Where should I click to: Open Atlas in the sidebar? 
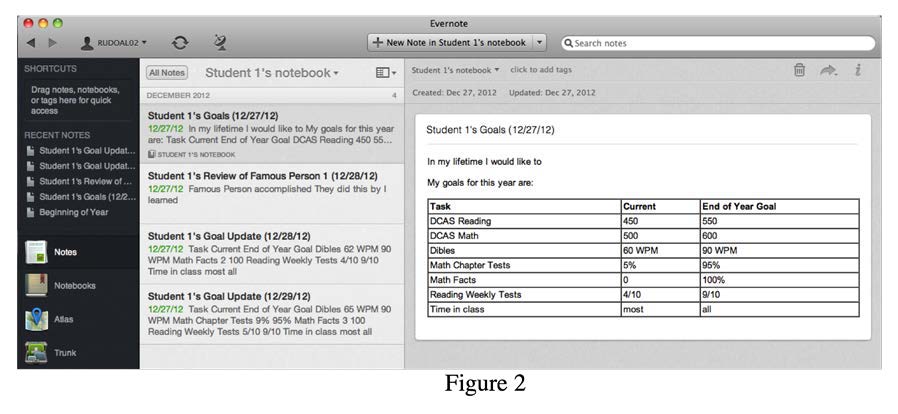78,319
